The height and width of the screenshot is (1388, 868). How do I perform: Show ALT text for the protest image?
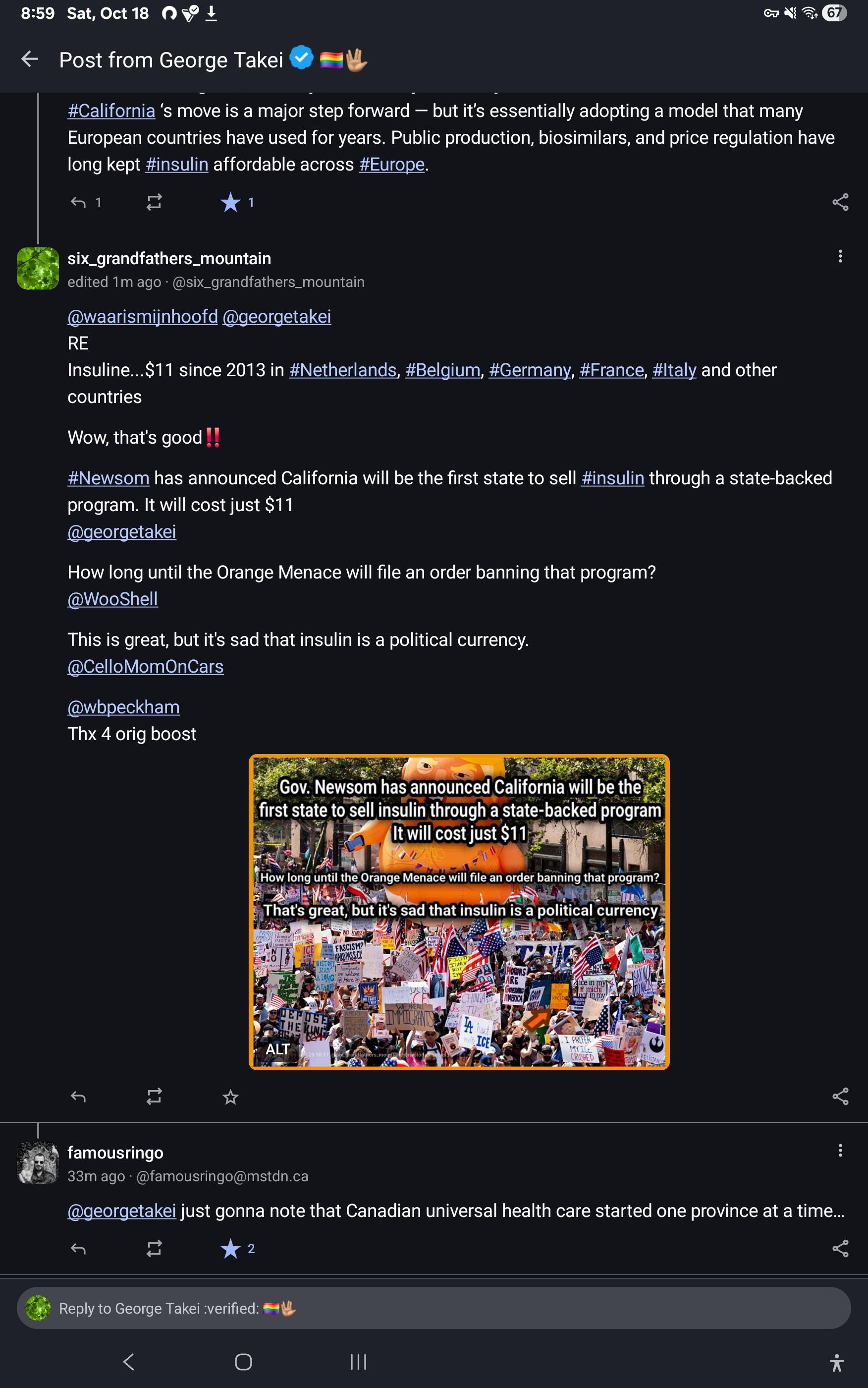click(x=278, y=1049)
